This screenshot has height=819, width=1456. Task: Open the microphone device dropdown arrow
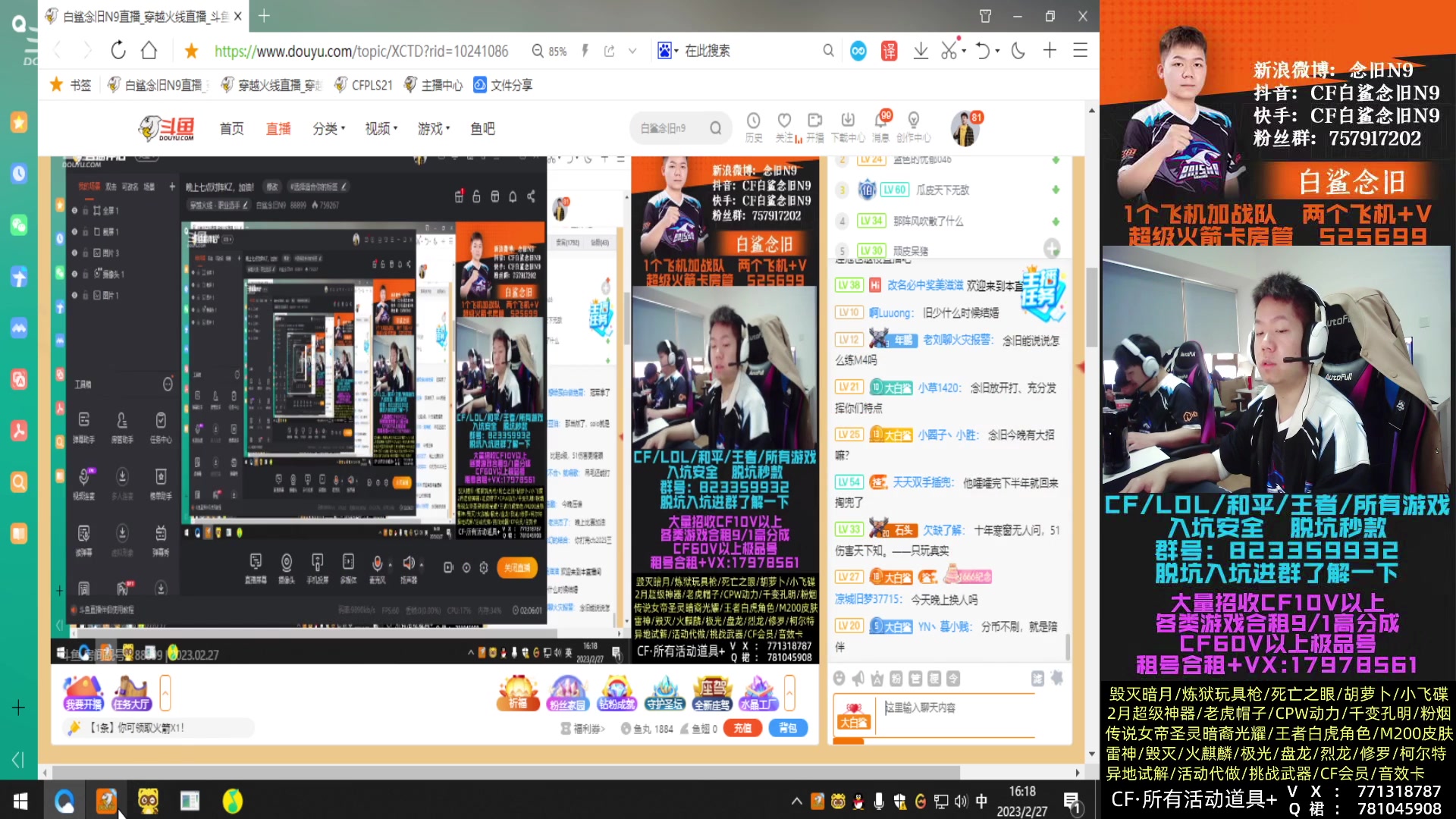point(391,564)
